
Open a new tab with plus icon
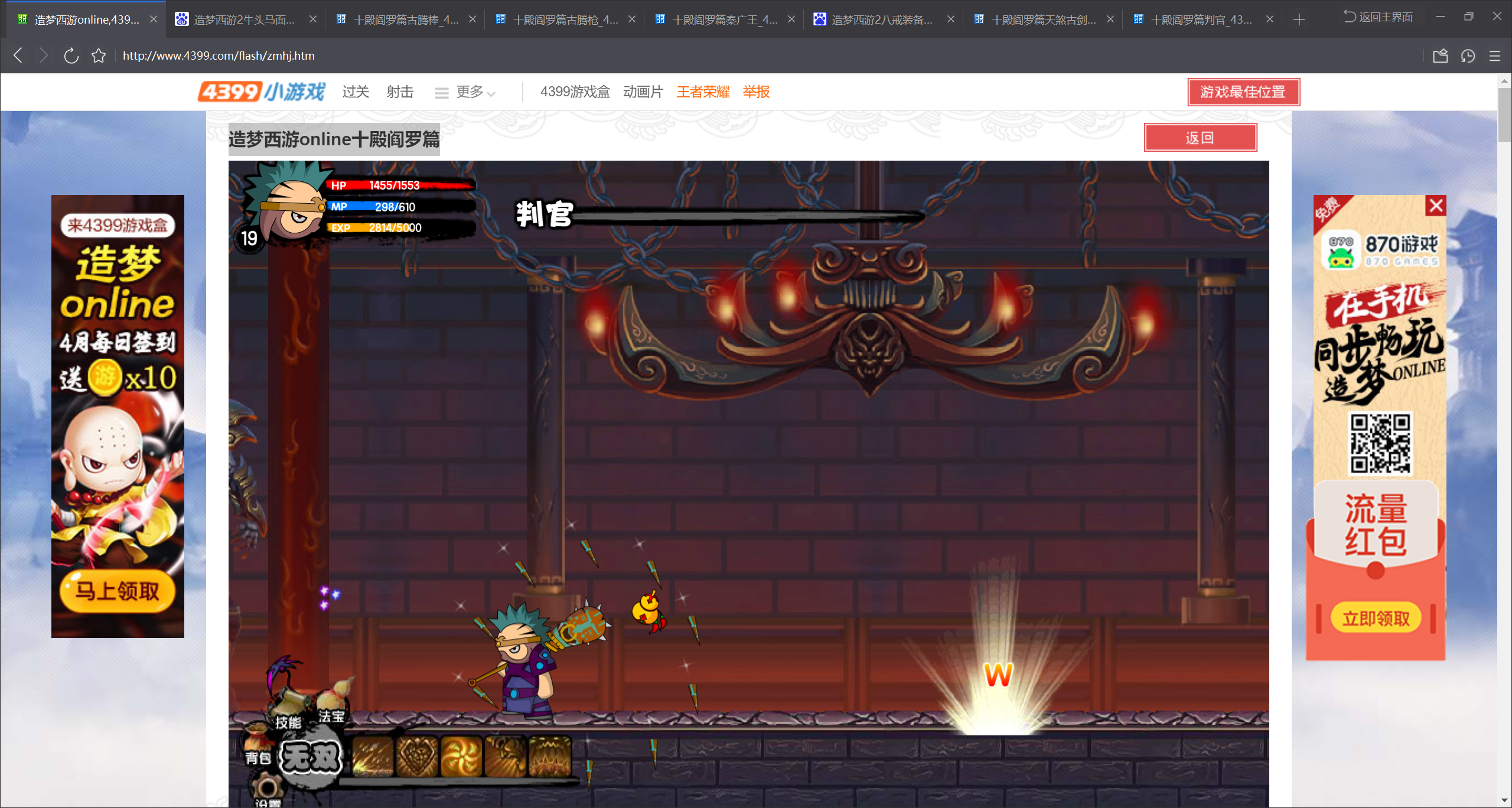pyautogui.click(x=1299, y=19)
